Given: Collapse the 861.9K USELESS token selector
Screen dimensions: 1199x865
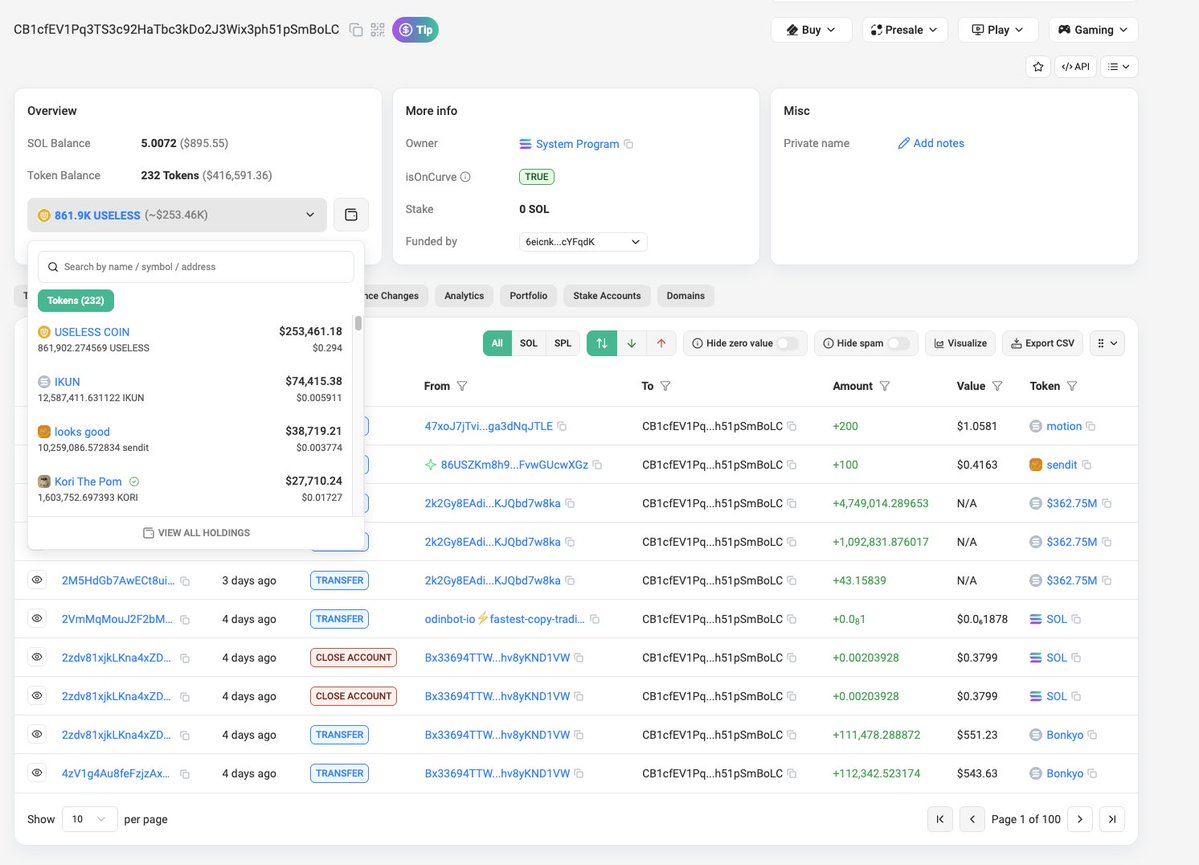Looking at the screenshot, I should coord(177,215).
